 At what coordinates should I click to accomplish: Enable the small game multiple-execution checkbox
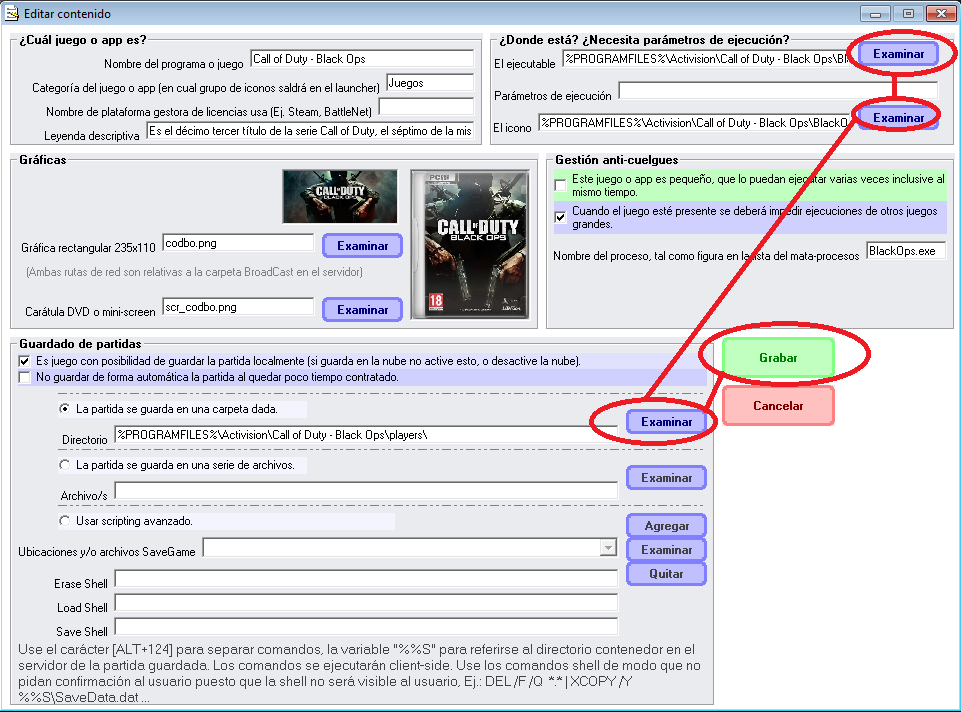(x=560, y=185)
